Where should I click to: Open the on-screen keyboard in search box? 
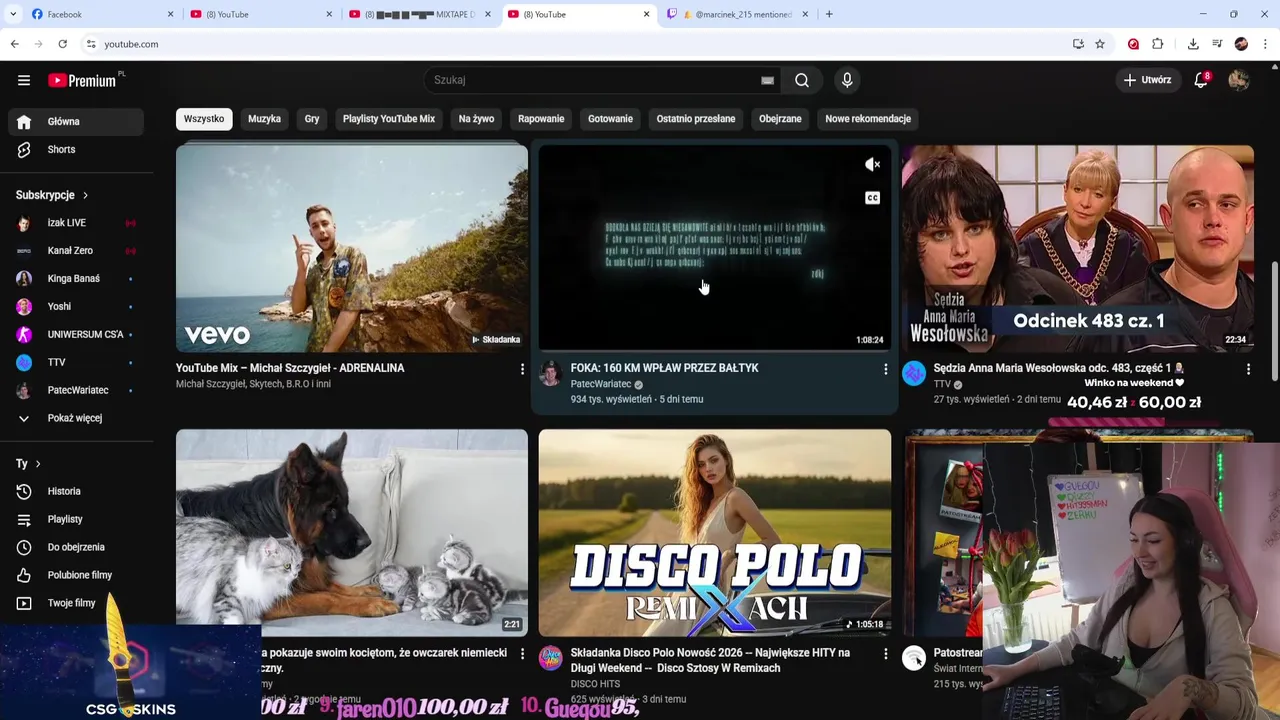click(x=767, y=80)
